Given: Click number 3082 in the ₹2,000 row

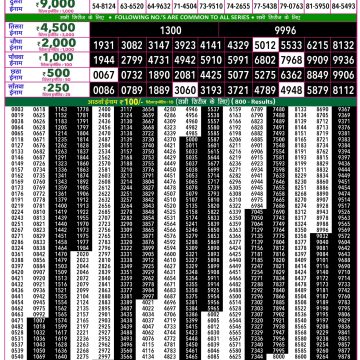Looking at the screenshot, I should tap(132, 45).
